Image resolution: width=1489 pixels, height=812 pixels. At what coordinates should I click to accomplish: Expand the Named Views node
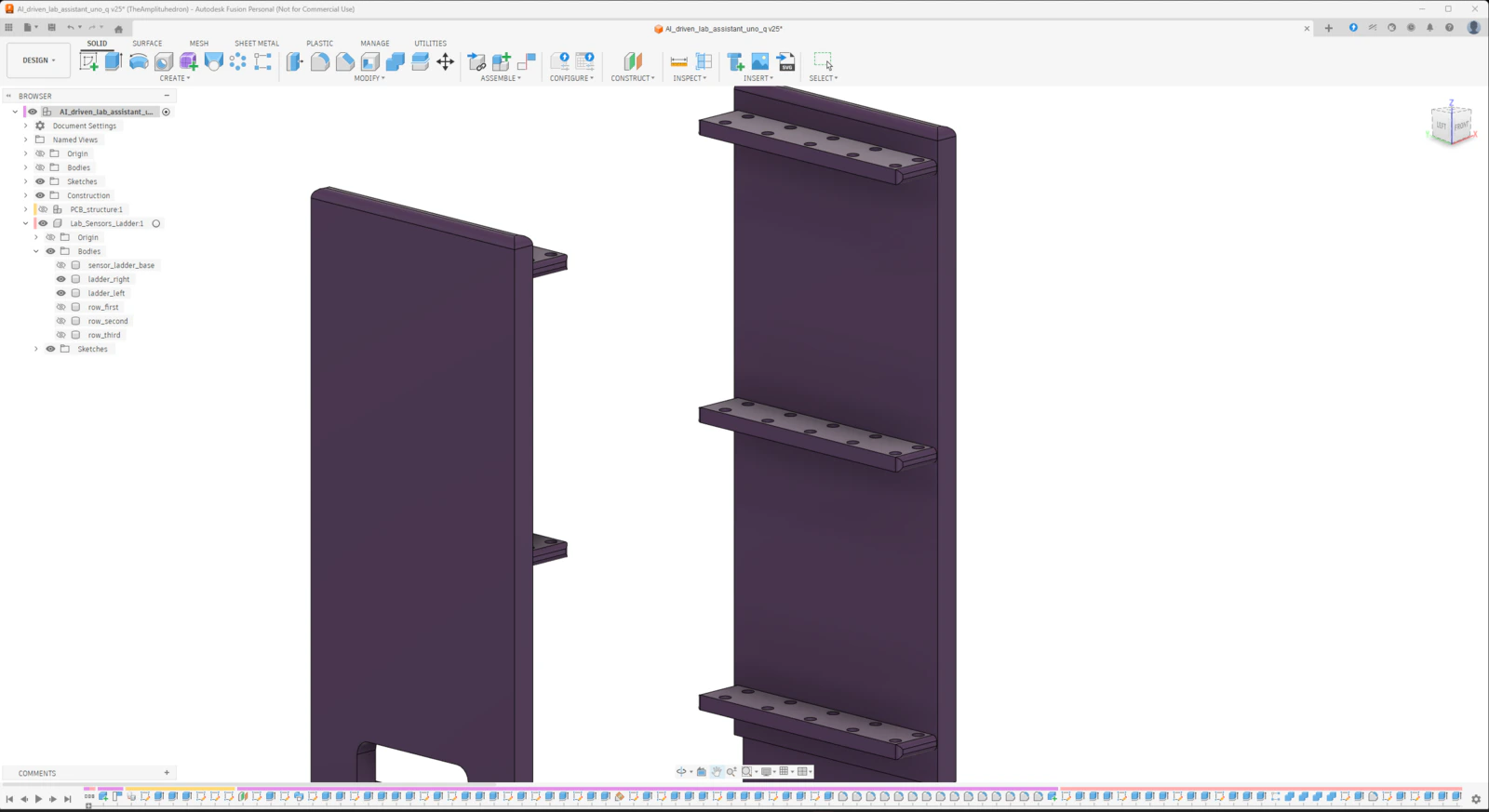coord(26,140)
